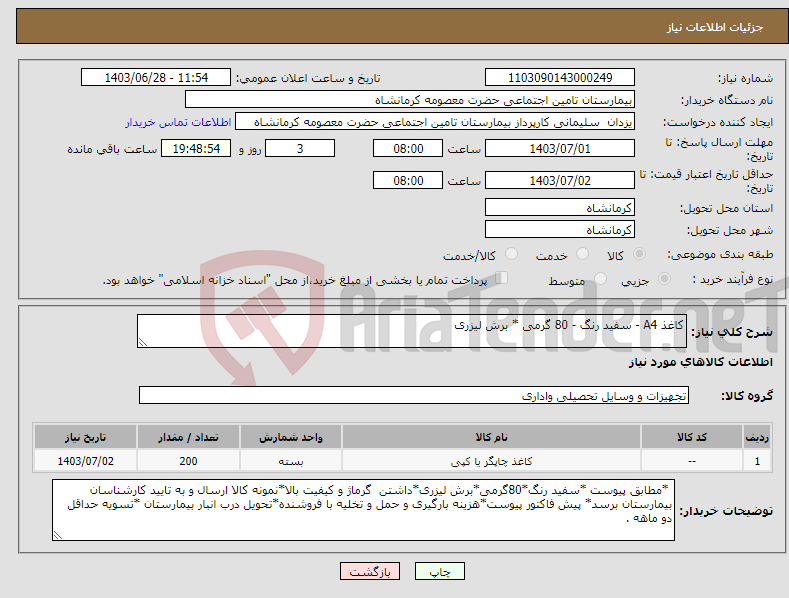Click price validity time 08:00 field

408,180
